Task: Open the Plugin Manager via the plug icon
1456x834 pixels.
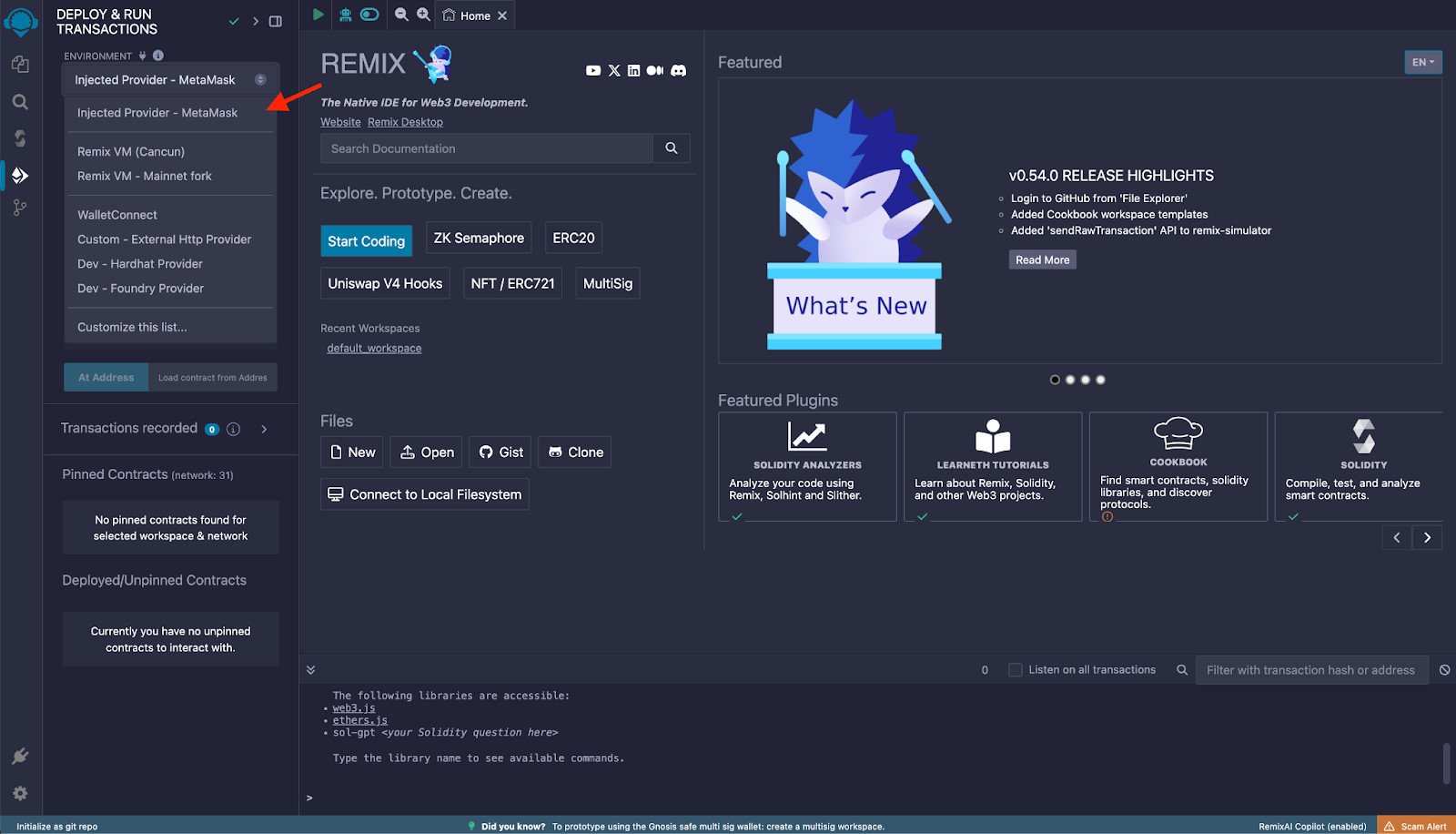Action: [20, 756]
